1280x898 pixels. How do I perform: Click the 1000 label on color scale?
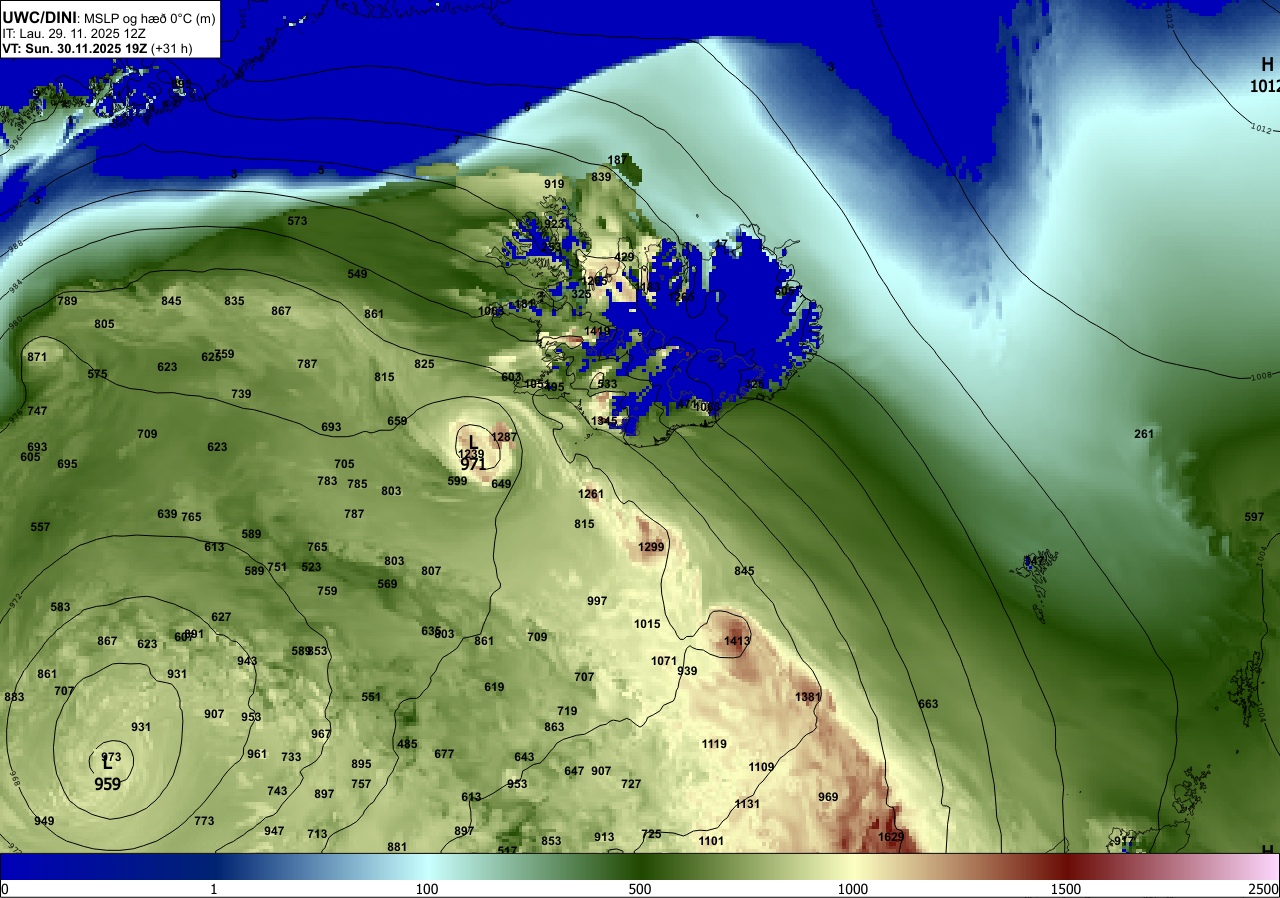click(x=853, y=889)
